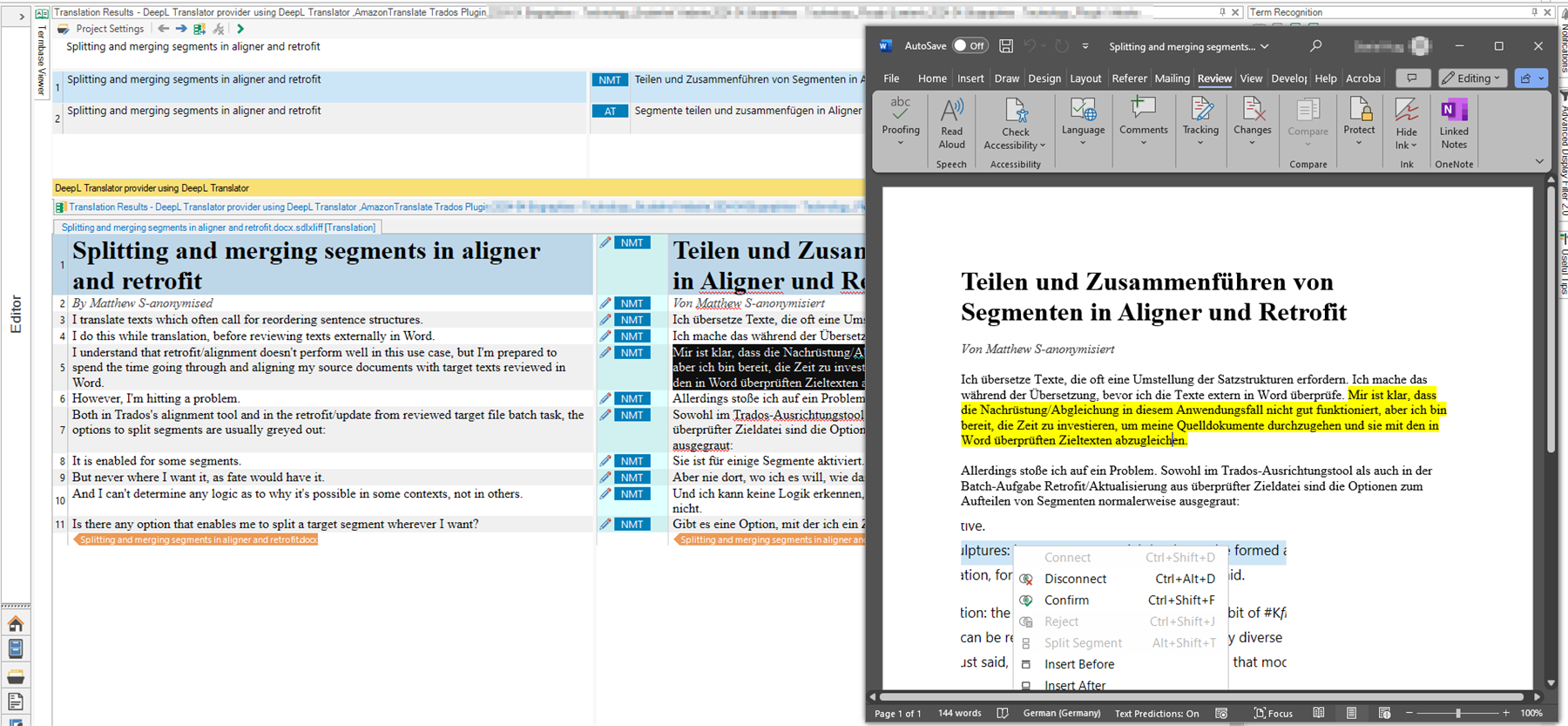Screen dimensions: 1568x726
Task: Select Confirm in the context menu
Action: click(1120, 600)
